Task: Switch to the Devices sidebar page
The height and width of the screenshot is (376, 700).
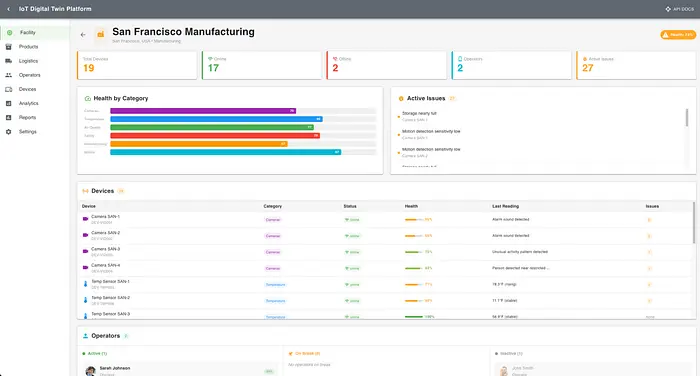Action: pyautogui.click(x=34, y=89)
